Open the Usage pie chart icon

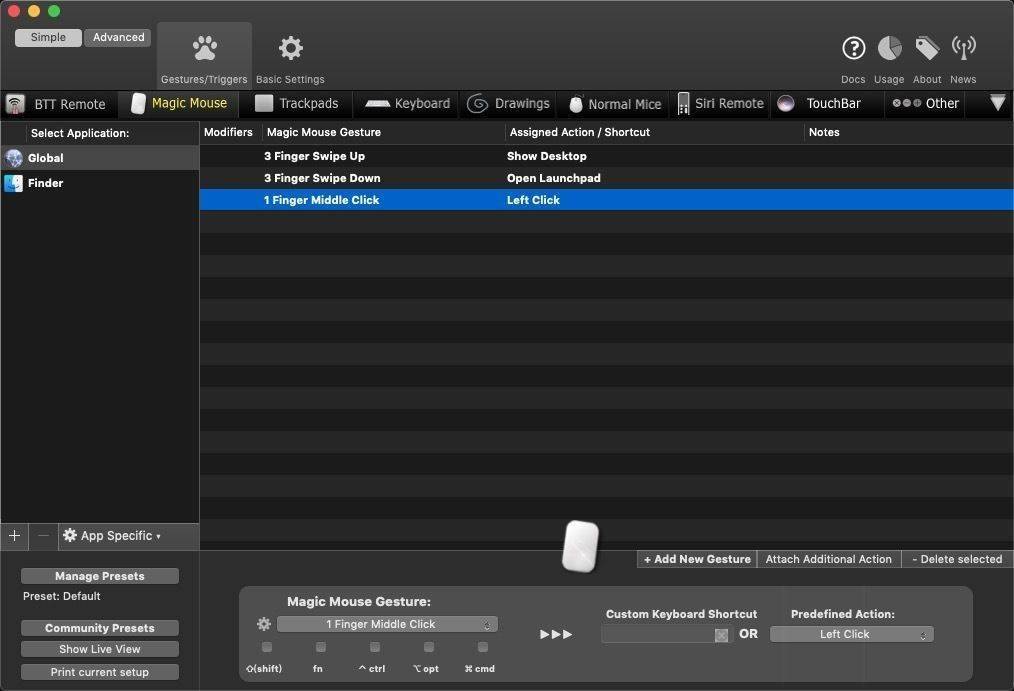[x=889, y=48]
